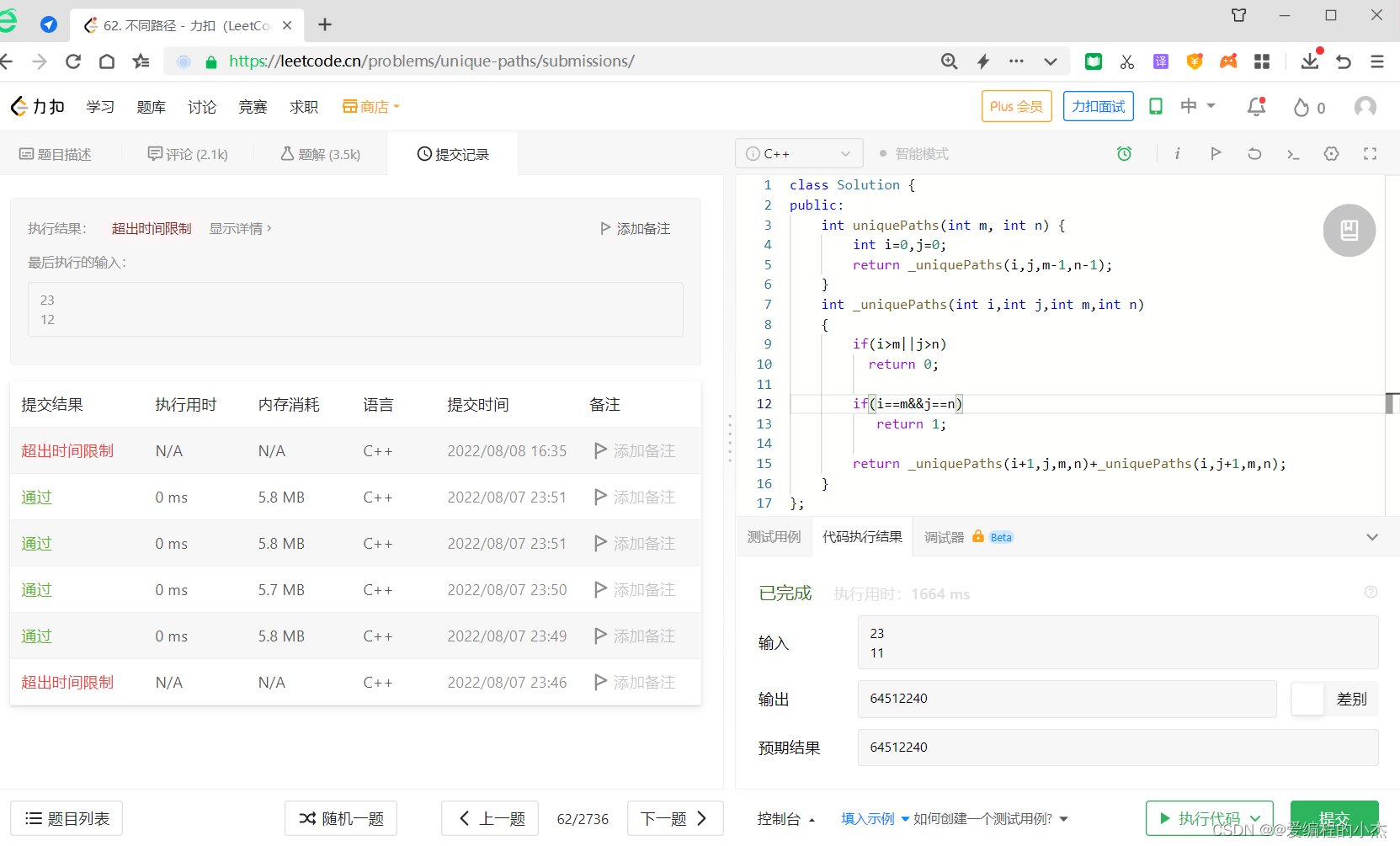Reset the code using the circular reset icon

coord(1254,153)
